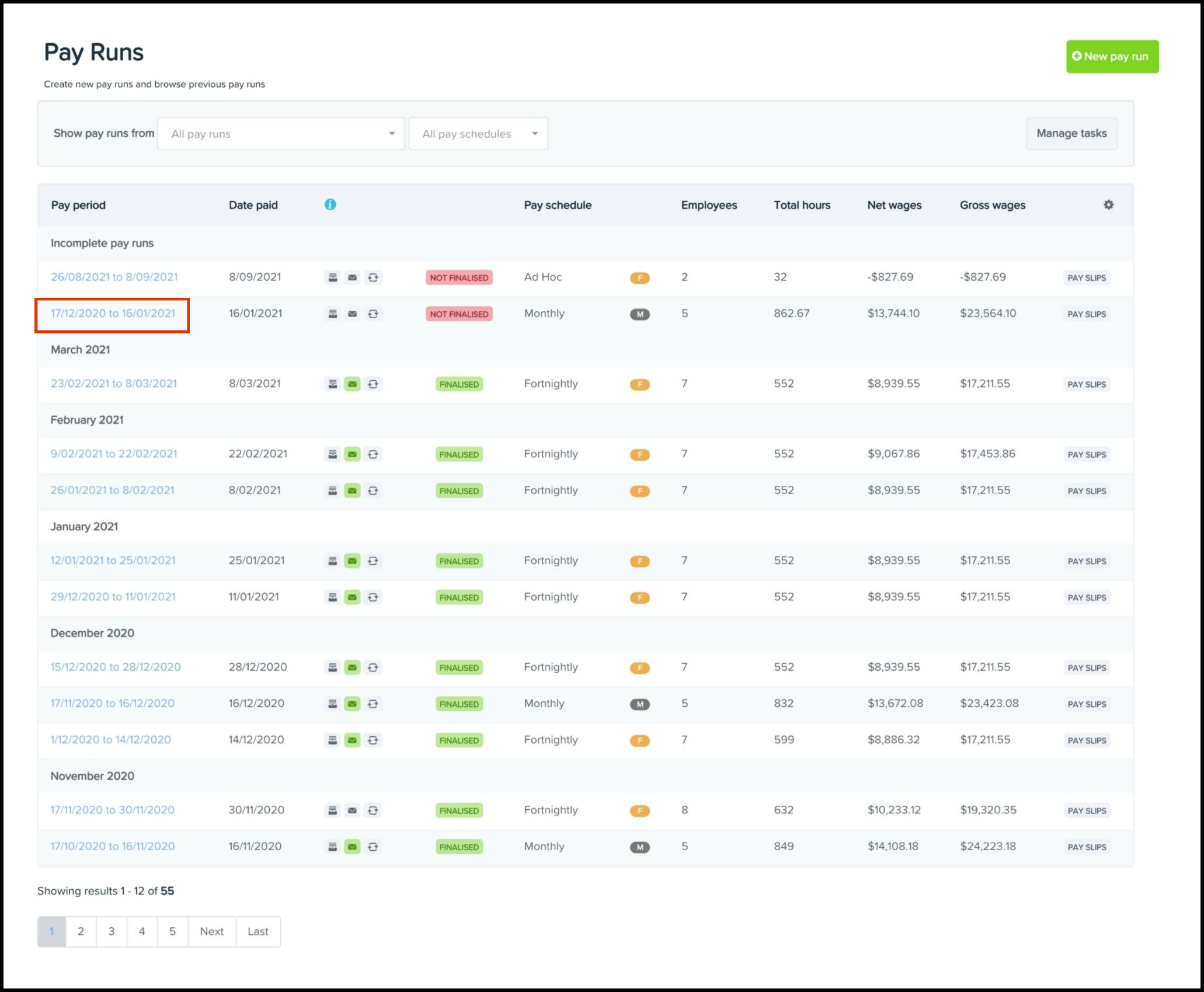Open pay run 17/12/2020 to 16/01/2021
Screen dimensions: 1204x992
click(113, 314)
